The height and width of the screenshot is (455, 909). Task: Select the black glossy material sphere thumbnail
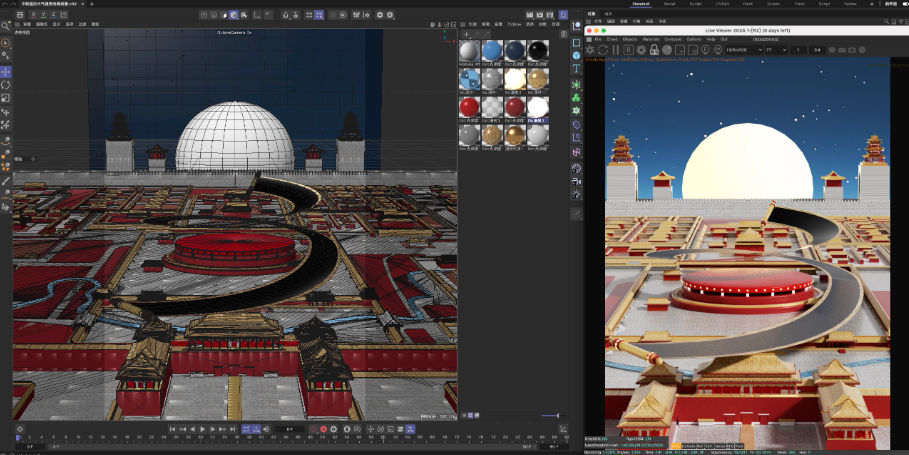pyautogui.click(x=538, y=51)
